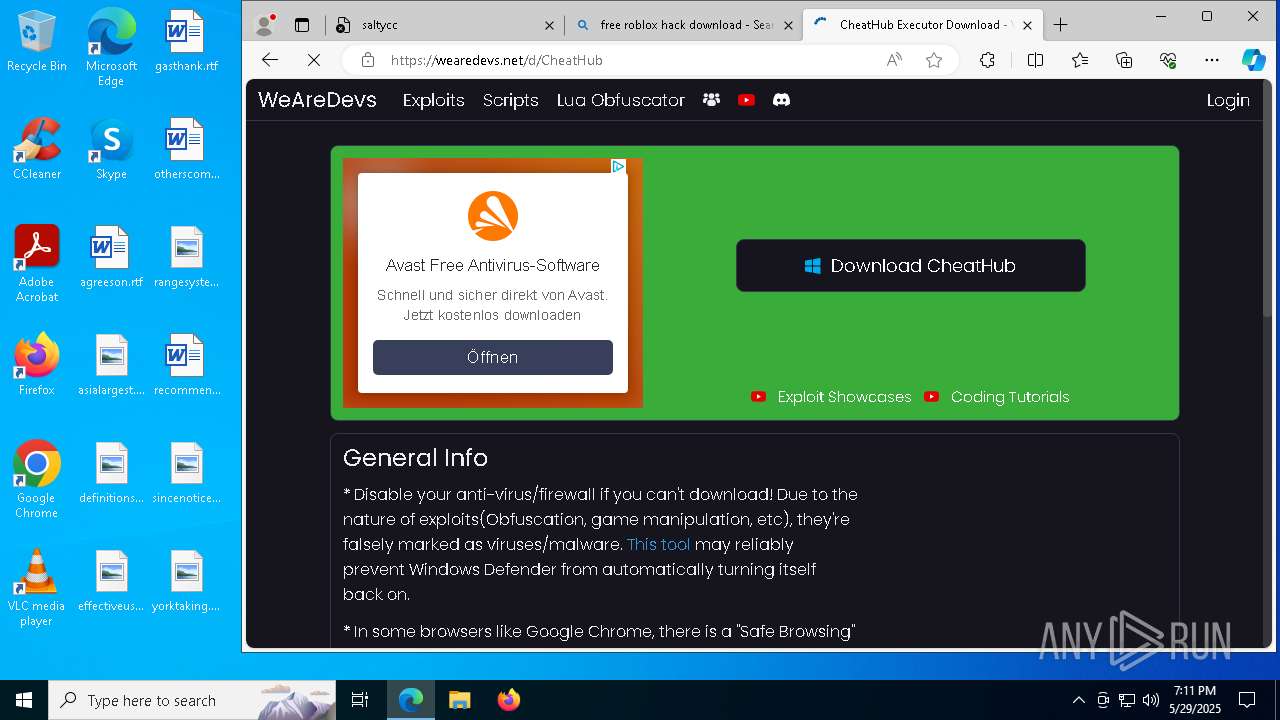Click Download CheatHub button
This screenshot has width=1280, height=720.
[911, 265]
